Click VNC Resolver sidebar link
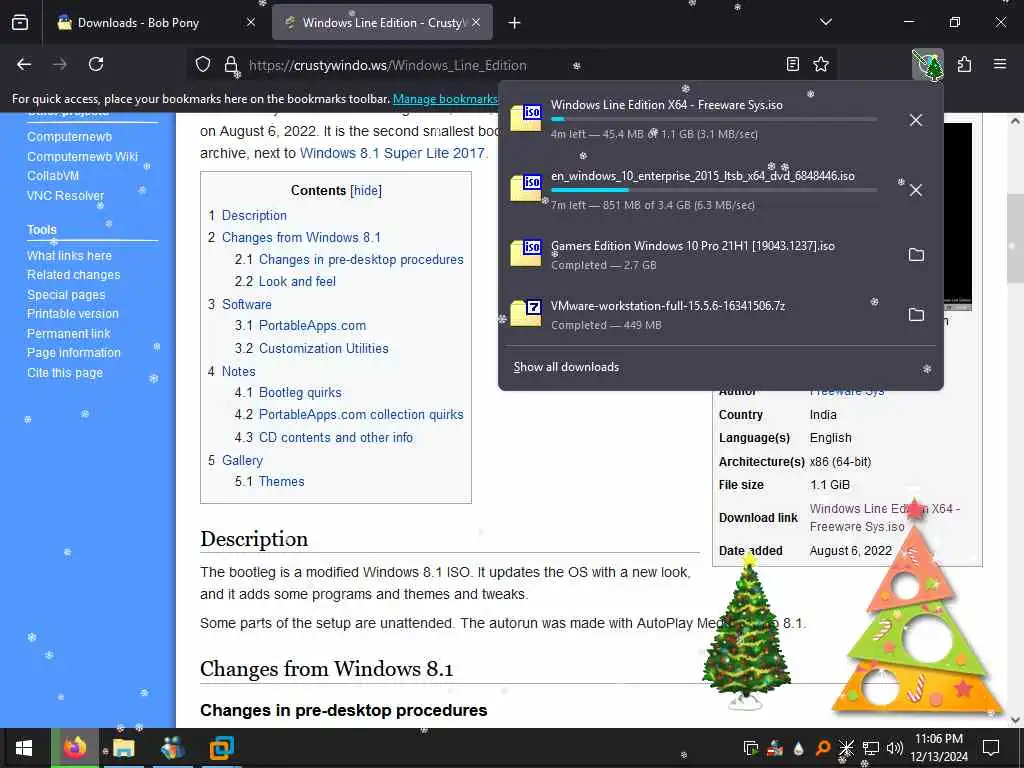Image resolution: width=1024 pixels, height=768 pixels. pos(65,196)
